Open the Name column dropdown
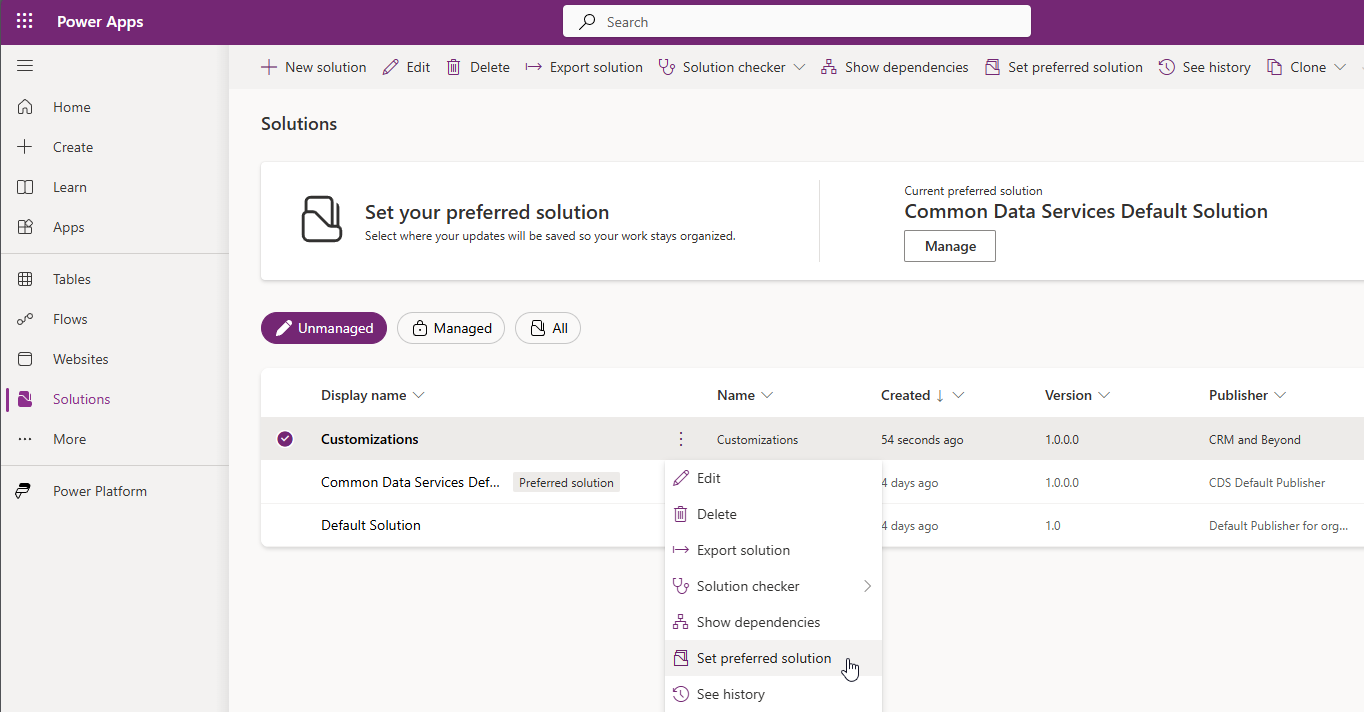 point(767,395)
